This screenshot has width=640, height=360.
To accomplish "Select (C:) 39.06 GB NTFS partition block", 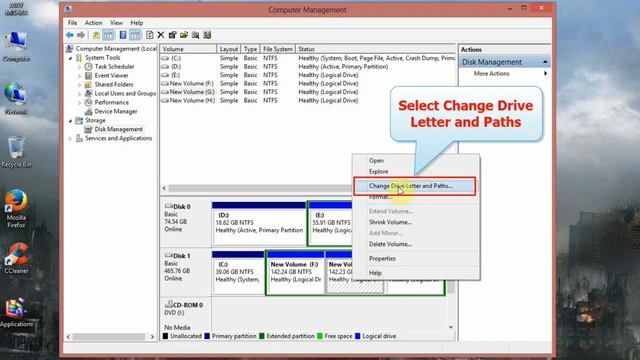I will [x=238, y=272].
